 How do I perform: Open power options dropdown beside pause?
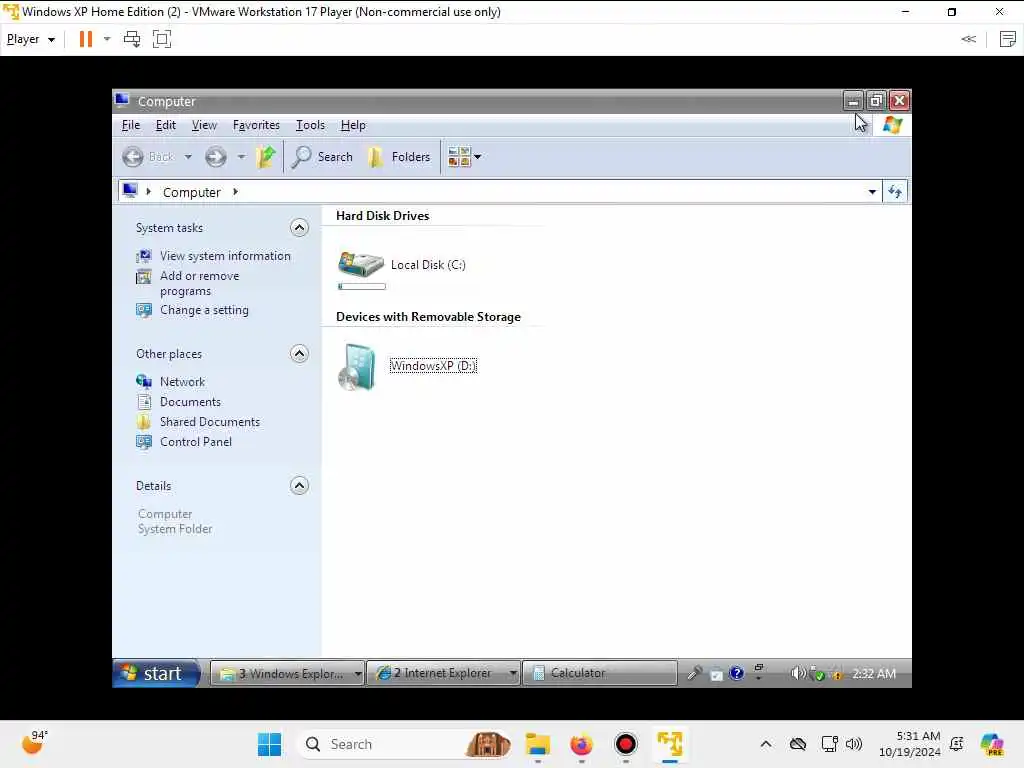coord(107,39)
